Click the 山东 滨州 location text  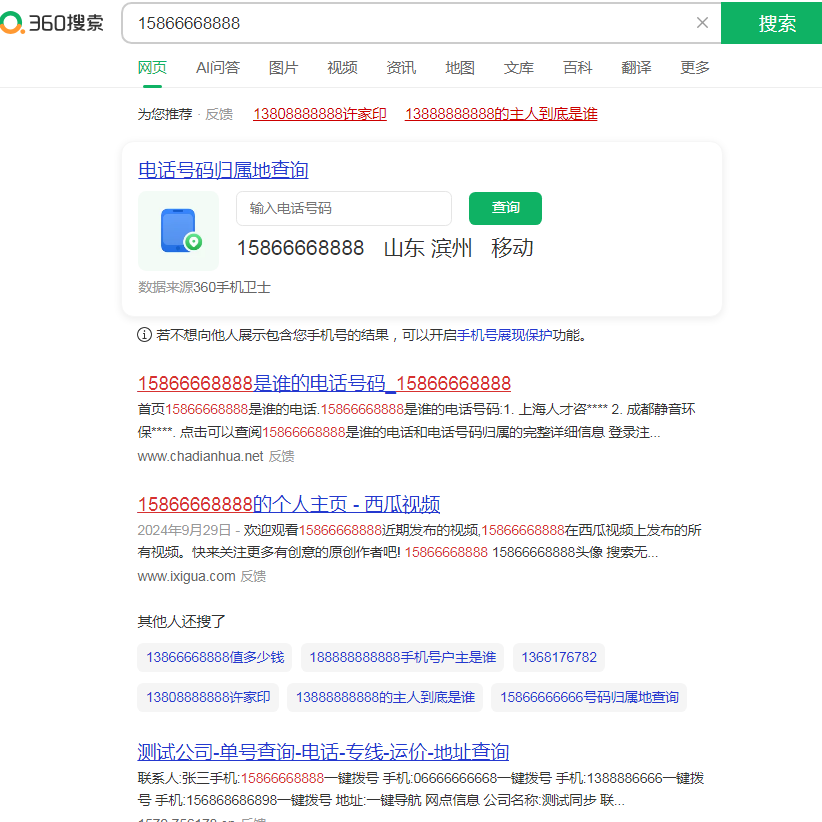[x=428, y=248]
